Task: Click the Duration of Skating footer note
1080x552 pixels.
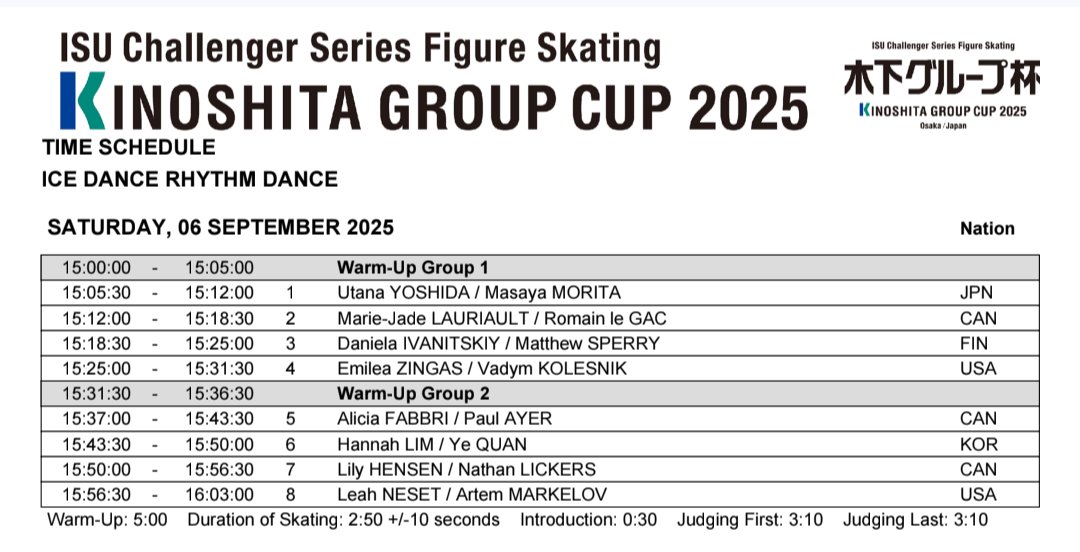Action: 343,520
